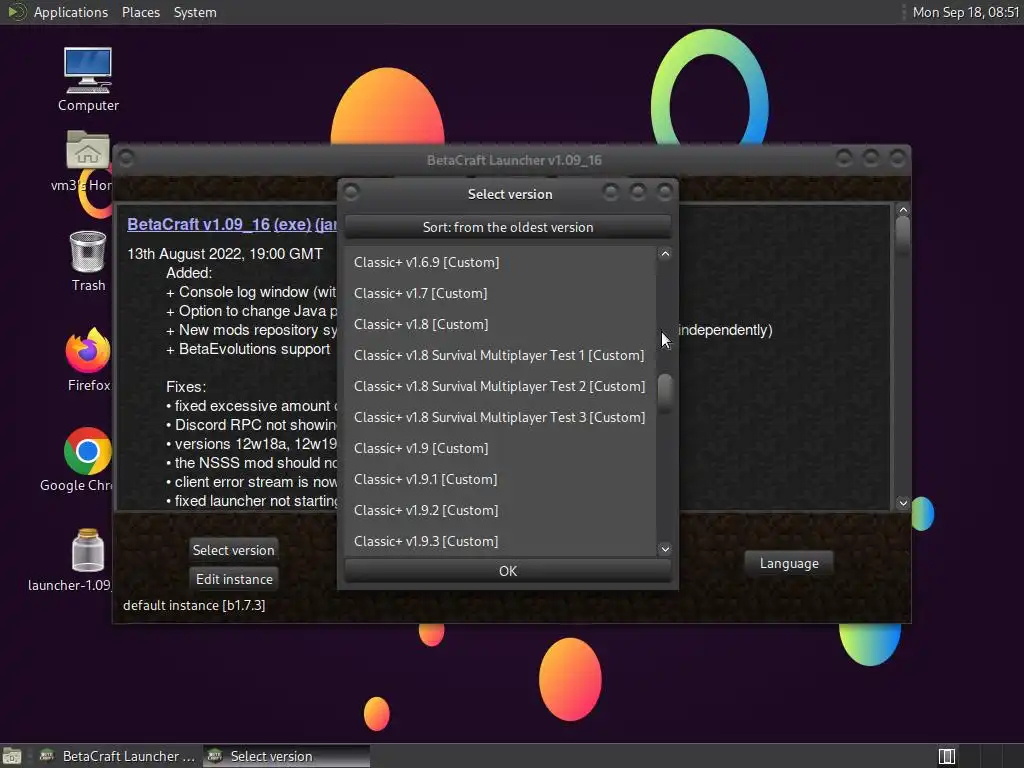Click the default instance [b1.7.3] label

tap(194, 605)
